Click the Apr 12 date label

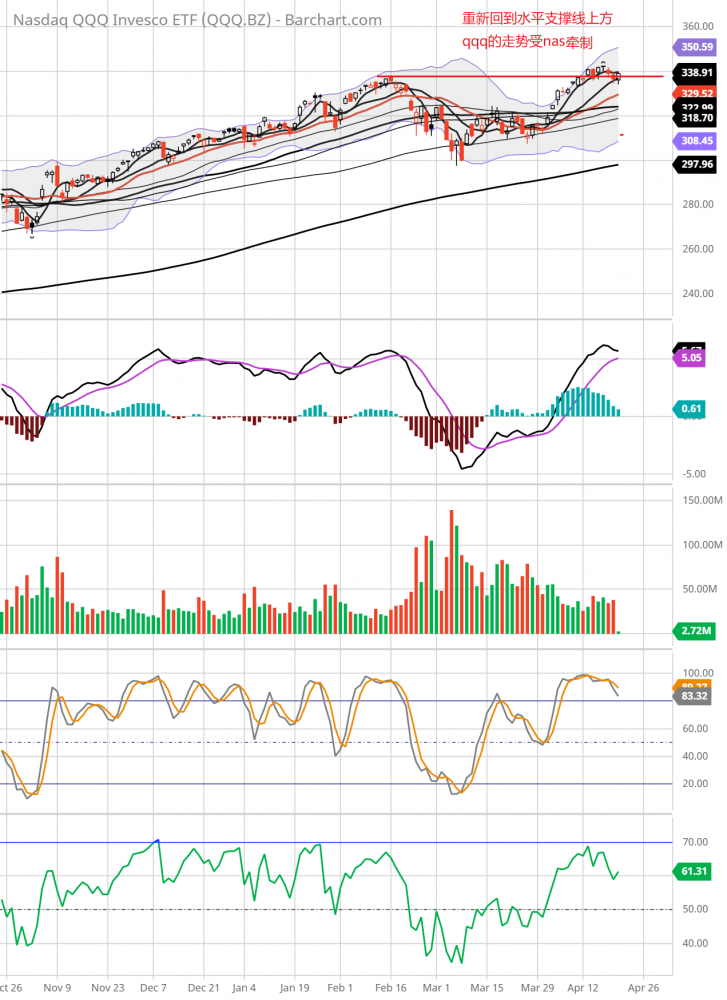point(583,987)
